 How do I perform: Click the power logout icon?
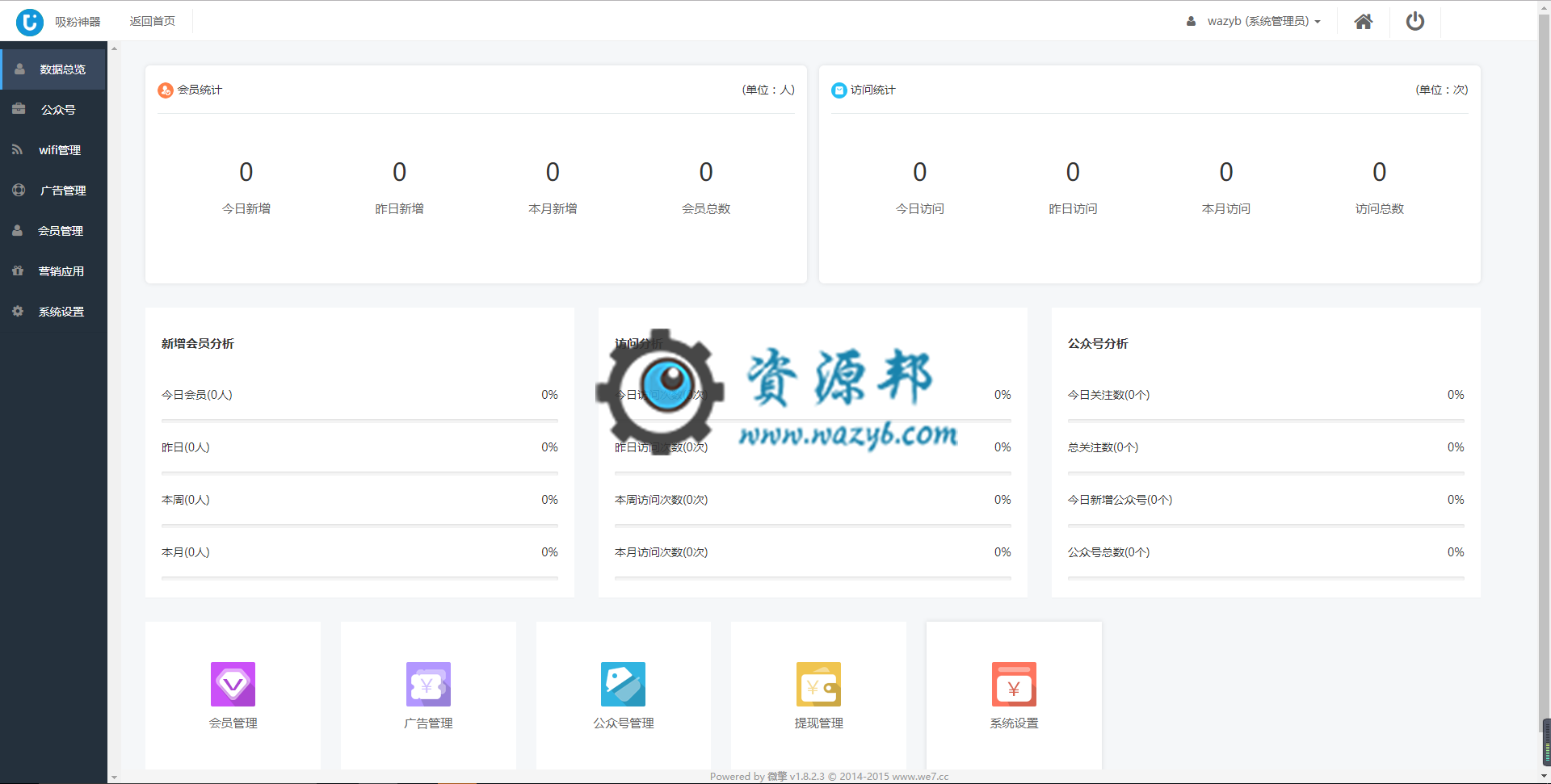(x=1415, y=22)
